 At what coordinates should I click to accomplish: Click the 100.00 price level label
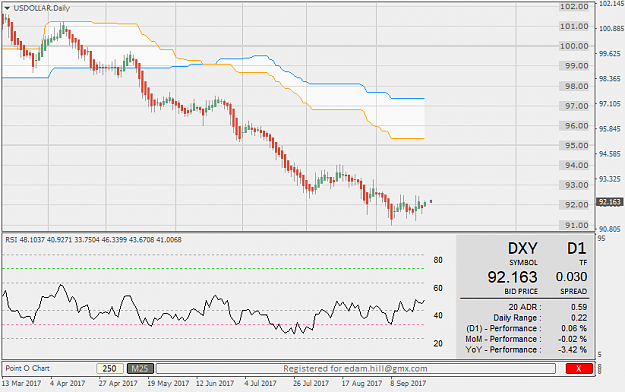tap(574, 46)
